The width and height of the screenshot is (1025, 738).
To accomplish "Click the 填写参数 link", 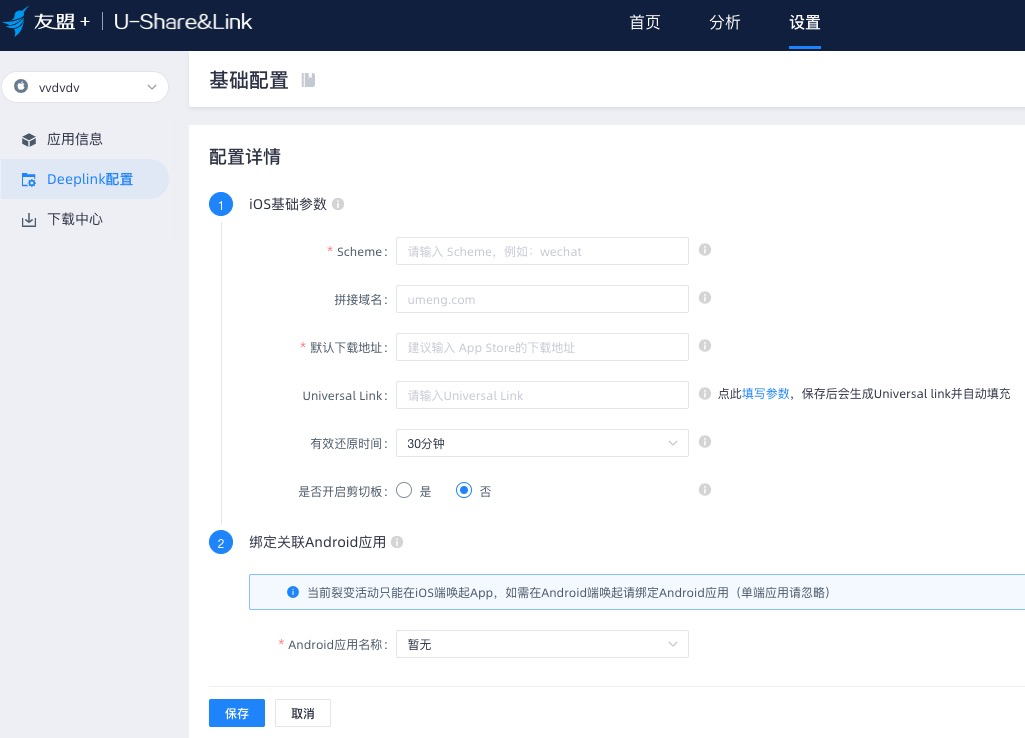I will (765, 394).
